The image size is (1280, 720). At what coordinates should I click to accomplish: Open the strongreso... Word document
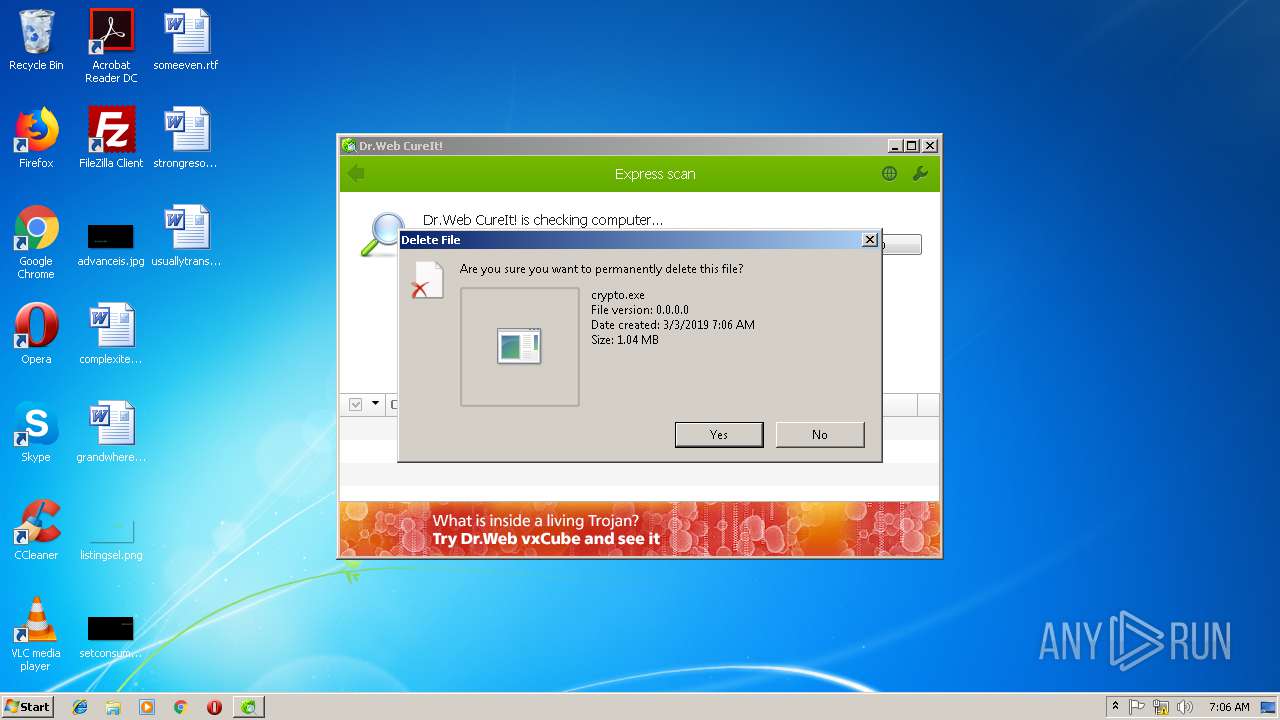click(186, 138)
